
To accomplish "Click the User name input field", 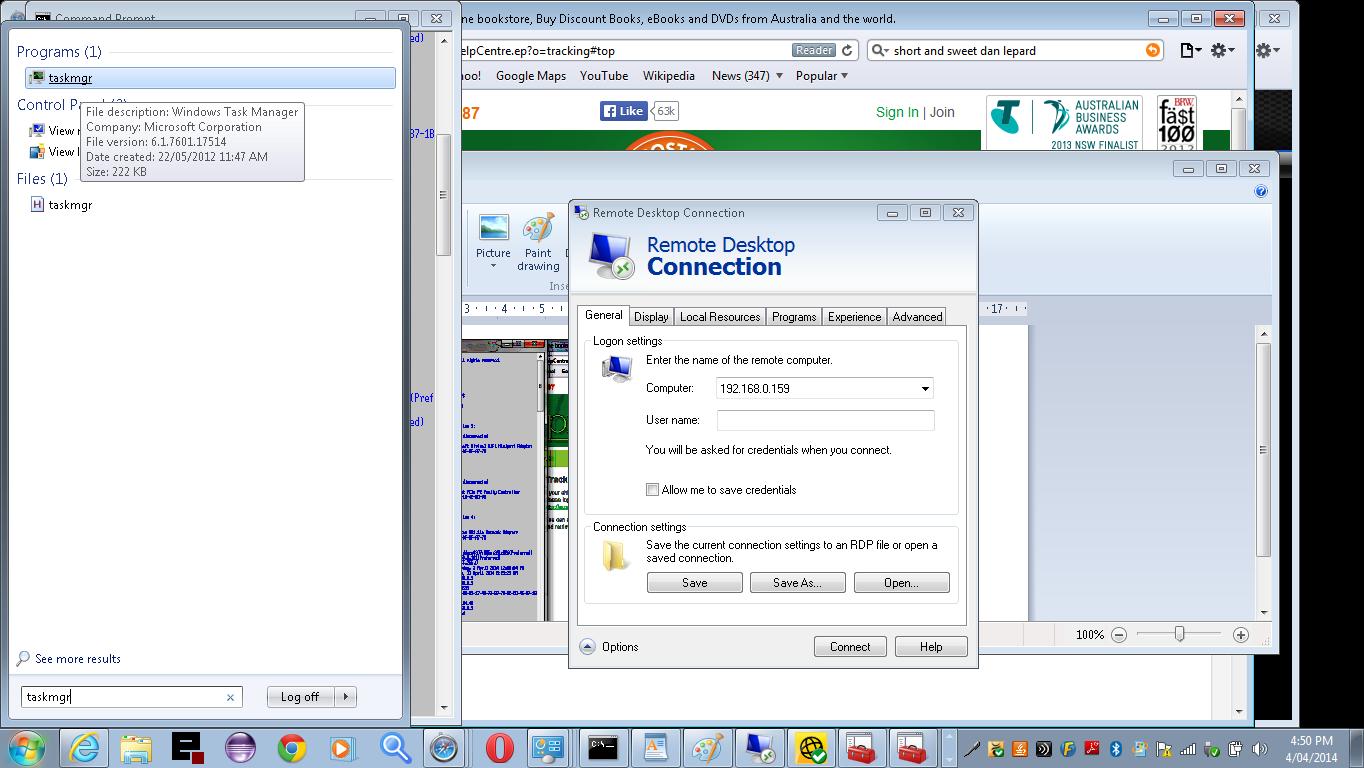I will click(x=825, y=420).
